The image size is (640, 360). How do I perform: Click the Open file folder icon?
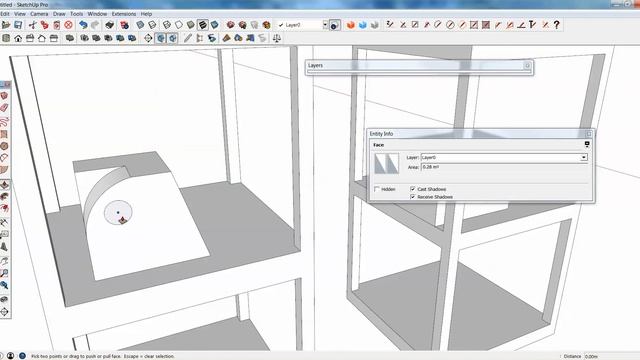(6, 25)
